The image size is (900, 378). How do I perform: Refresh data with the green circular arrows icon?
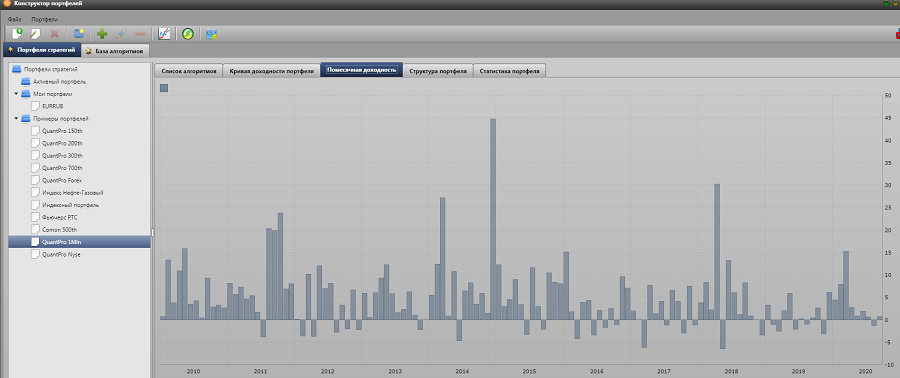click(188, 34)
